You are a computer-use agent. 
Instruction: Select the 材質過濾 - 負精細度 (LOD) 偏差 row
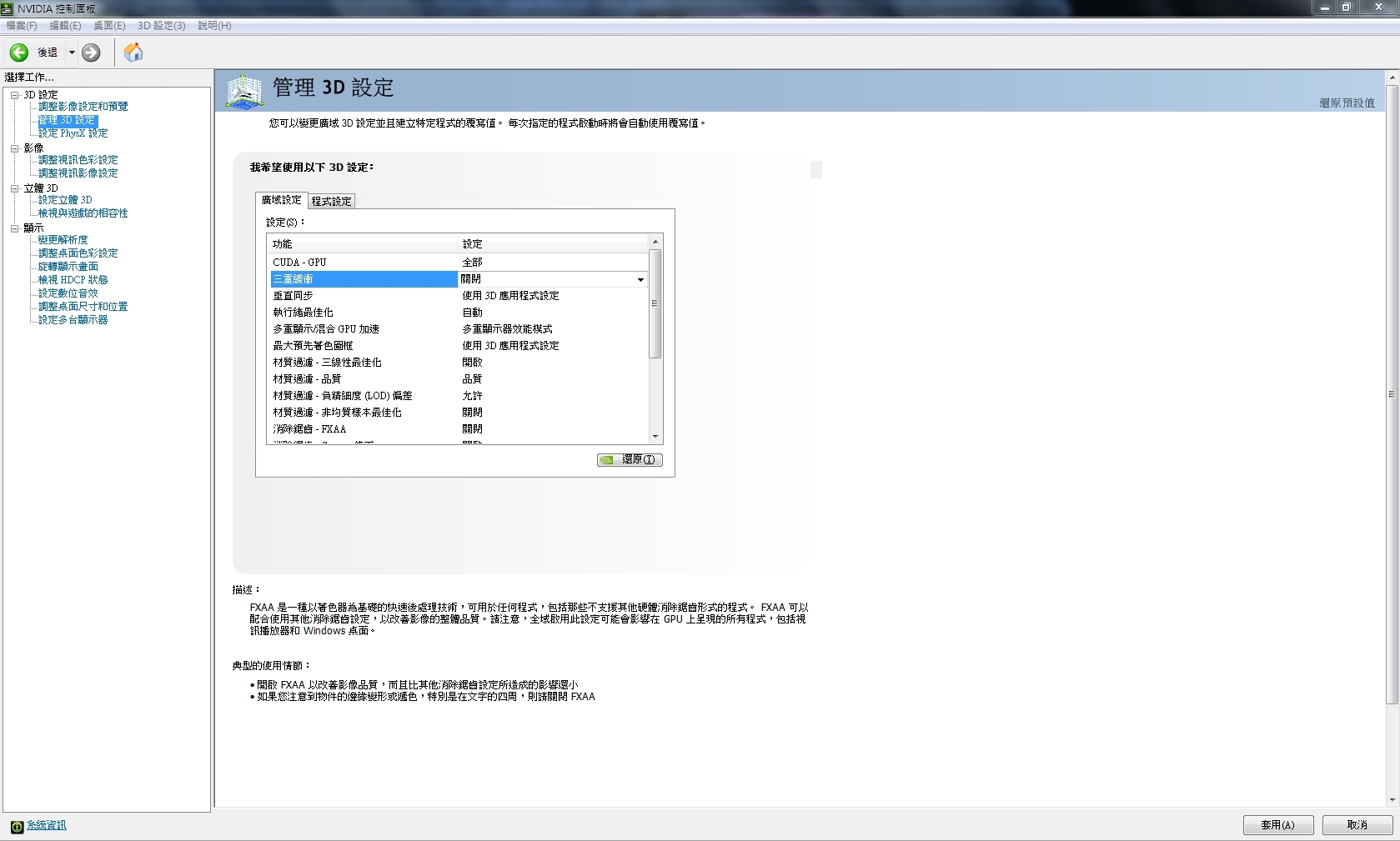click(459, 396)
